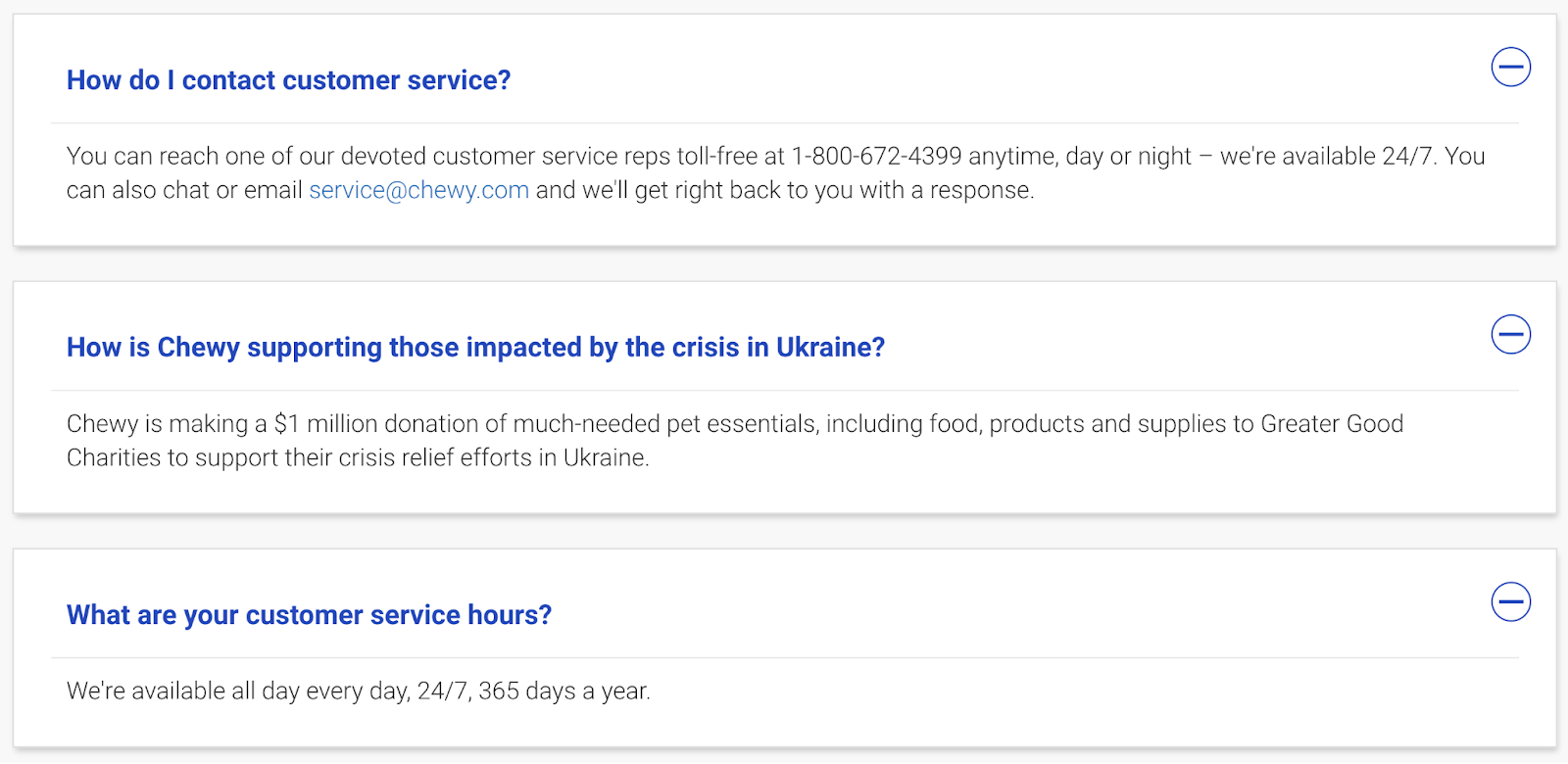The image size is (1568, 764).
Task: Click 'get right back to you with a response'
Action: pyautogui.click(x=834, y=190)
